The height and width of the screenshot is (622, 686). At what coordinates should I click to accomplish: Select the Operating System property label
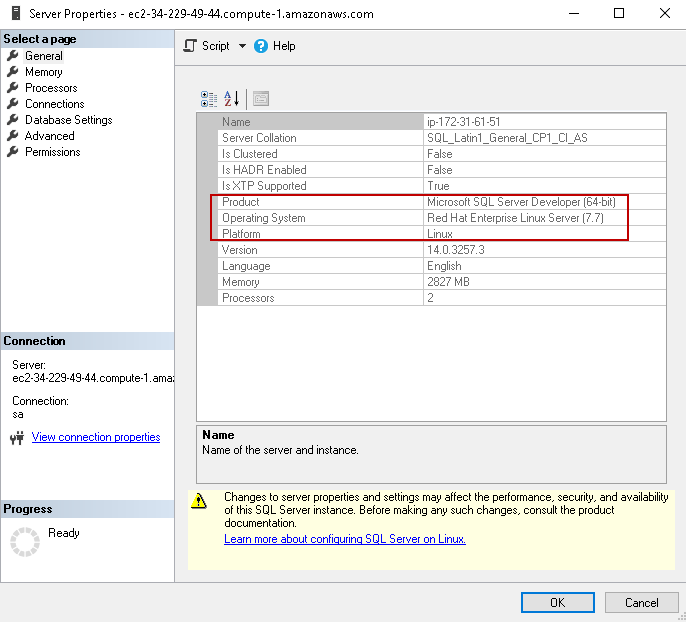[x=263, y=218]
